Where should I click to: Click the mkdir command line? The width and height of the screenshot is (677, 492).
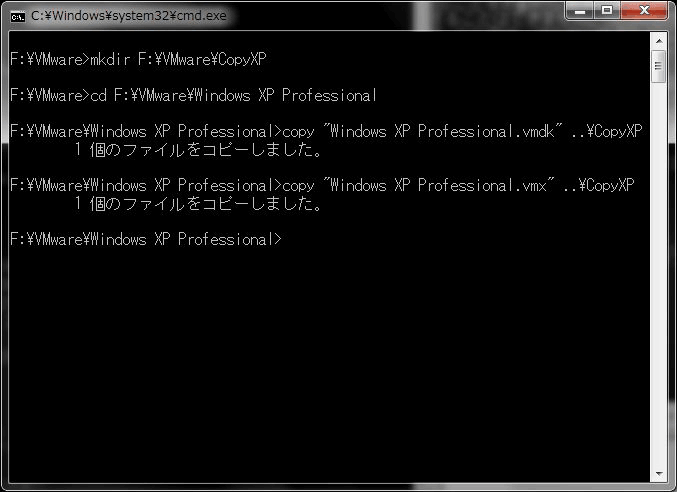pos(138,59)
